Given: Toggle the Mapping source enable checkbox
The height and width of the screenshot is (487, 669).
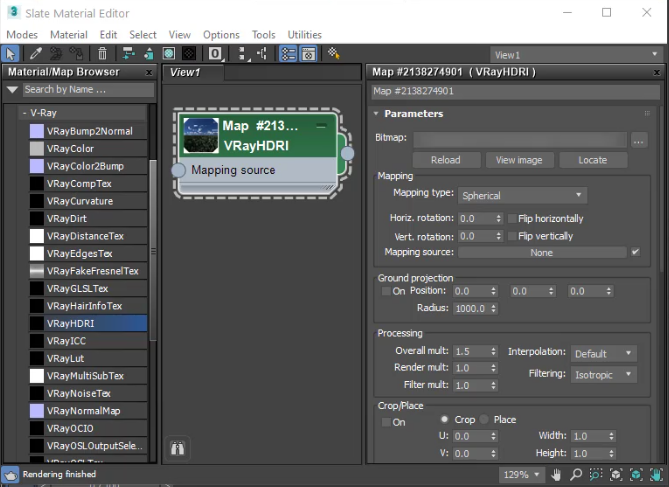Looking at the screenshot, I should click(x=635, y=252).
